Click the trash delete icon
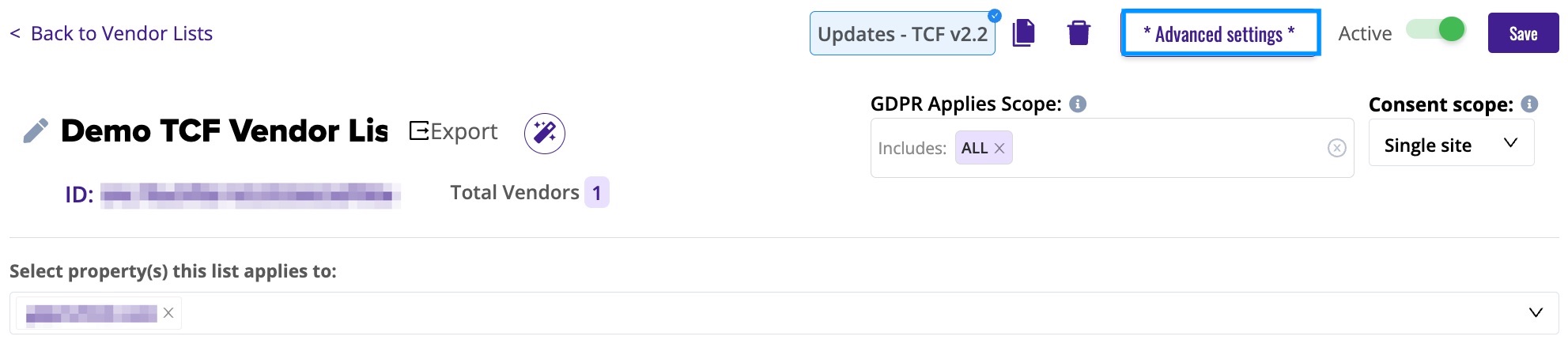 1079,33
